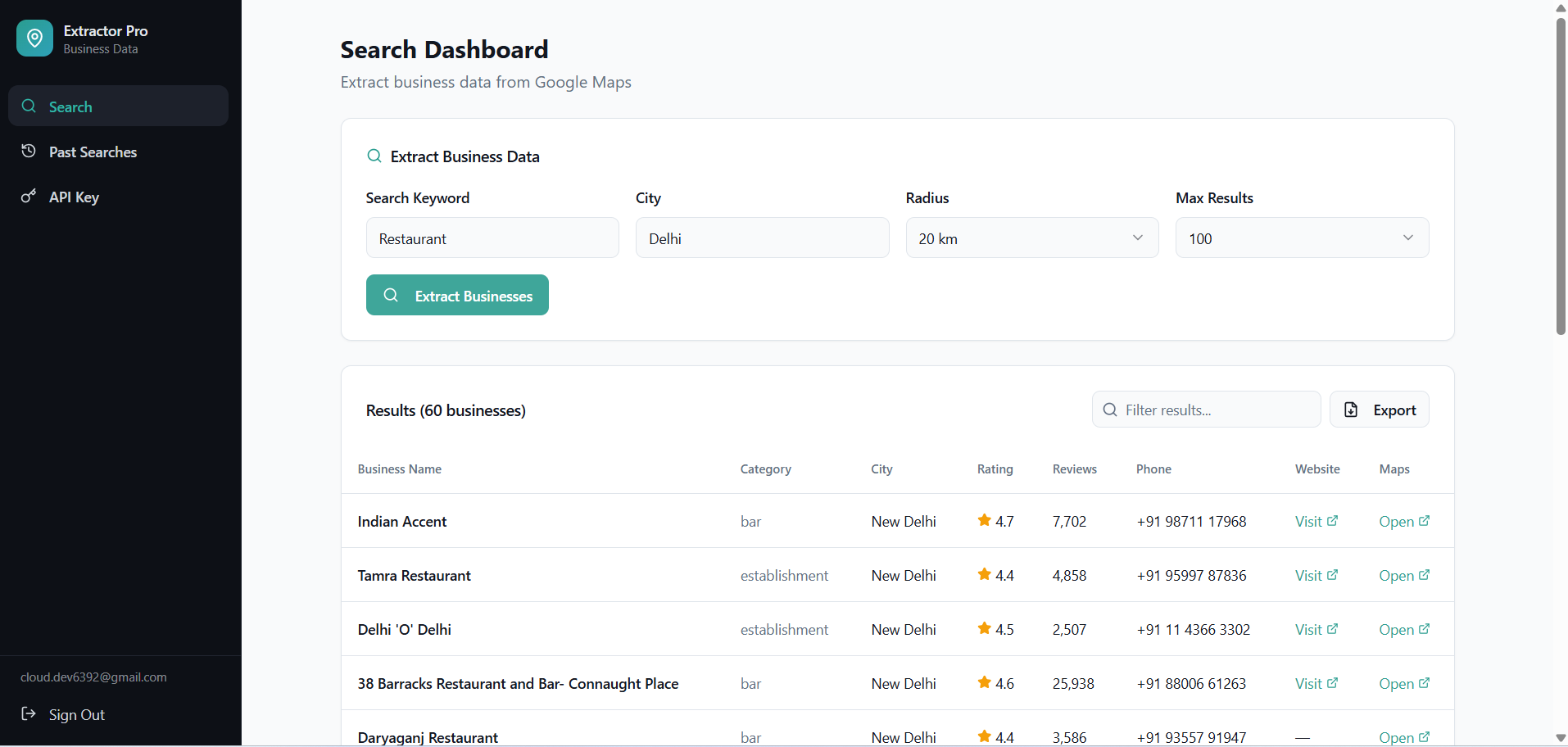
Task: Open 38 Barracks Restaurant in Maps
Action: pos(1403,682)
